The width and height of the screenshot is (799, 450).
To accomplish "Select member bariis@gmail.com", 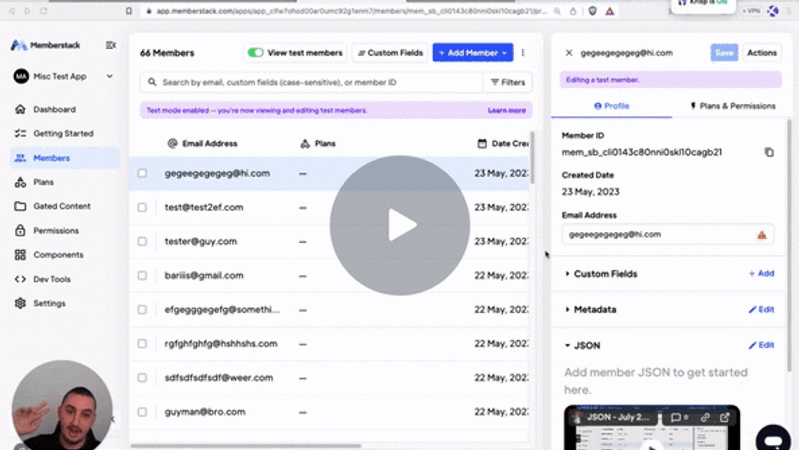I will (x=204, y=276).
